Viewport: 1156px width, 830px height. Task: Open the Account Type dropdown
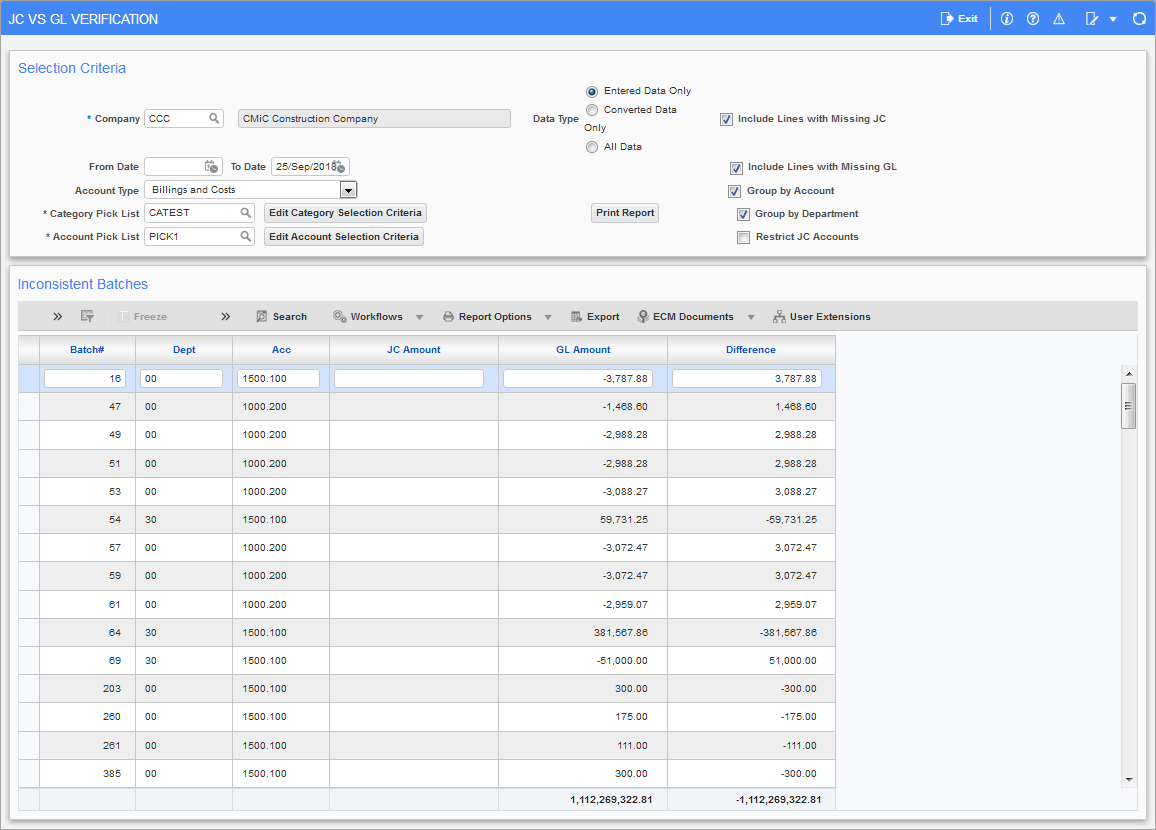[x=349, y=190]
